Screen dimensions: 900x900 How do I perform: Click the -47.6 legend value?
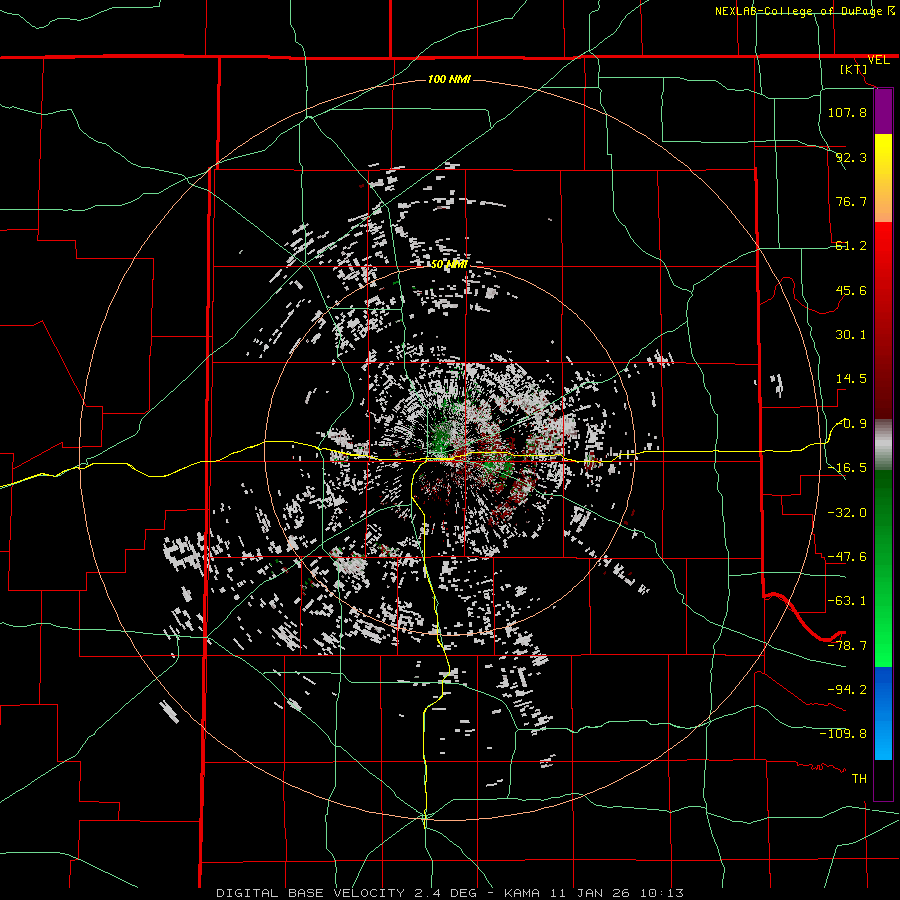coord(847,557)
